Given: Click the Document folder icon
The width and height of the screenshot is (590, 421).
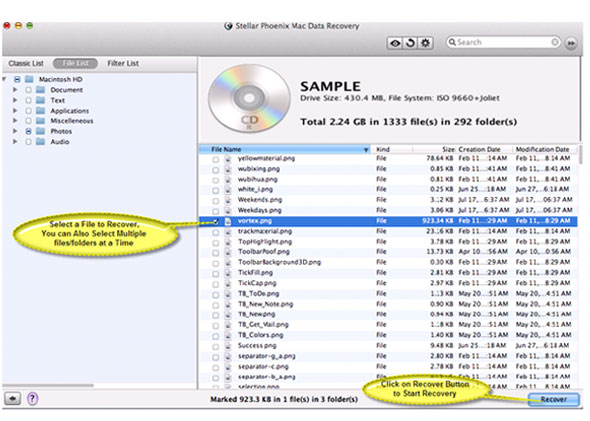Looking at the screenshot, I should (41, 90).
